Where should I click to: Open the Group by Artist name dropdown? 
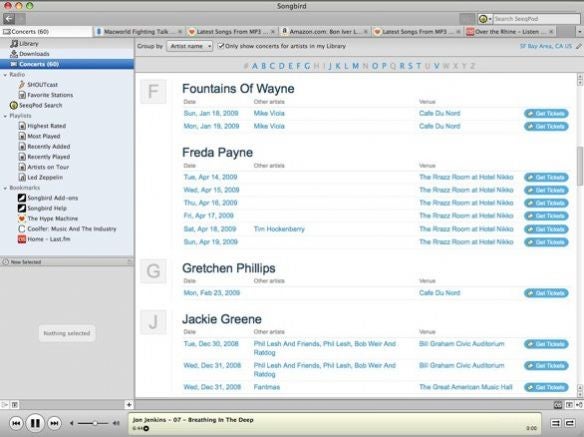tap(190, 46)
